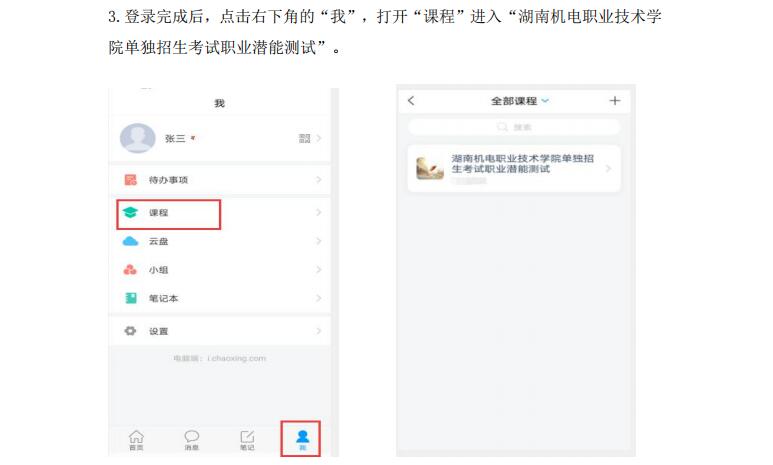
Task: Open the 待办事项 to-do icon
Action: (131, 179)
